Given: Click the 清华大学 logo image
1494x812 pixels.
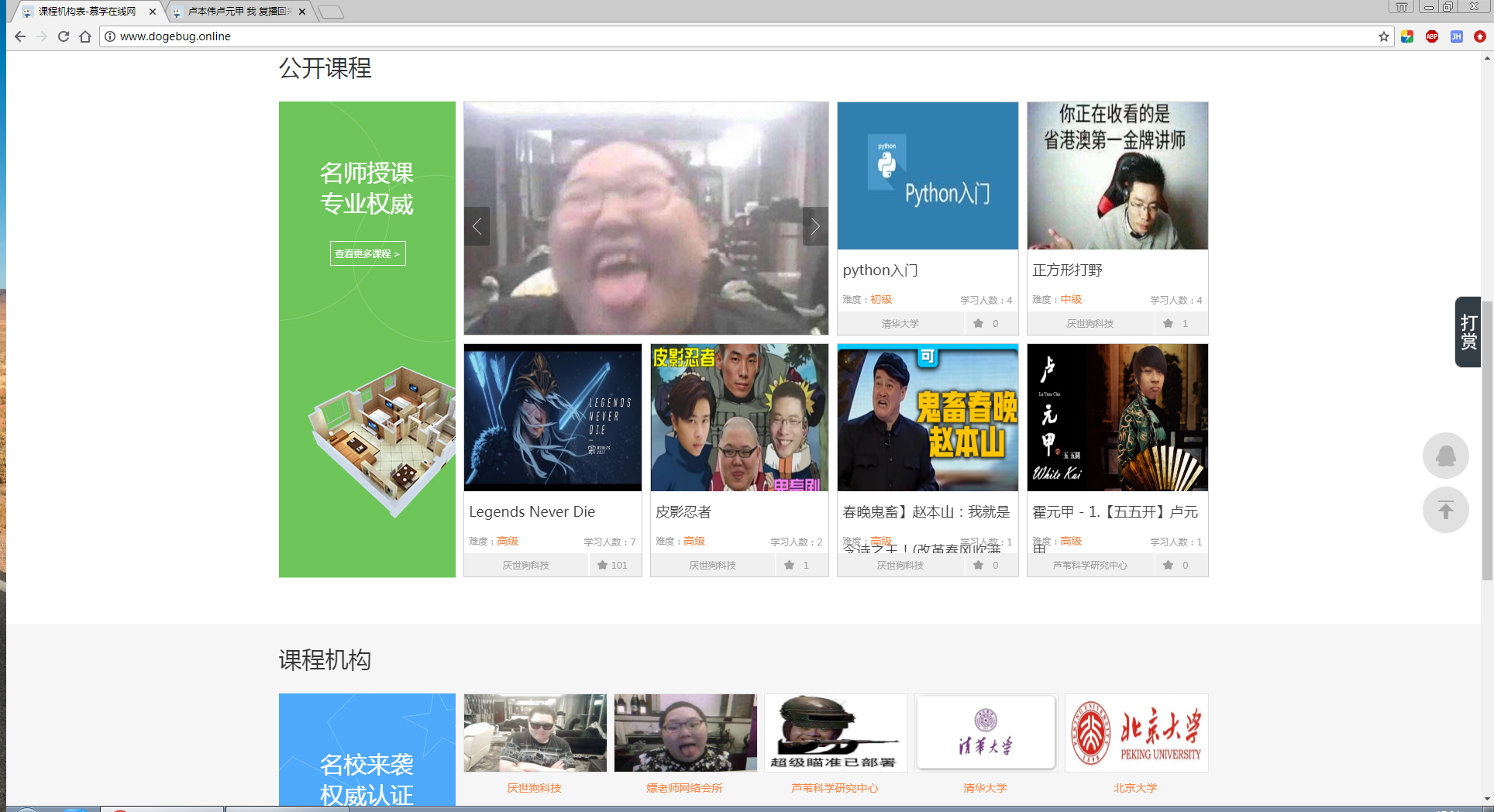Looking at the screenshot, I should point(986,733).
